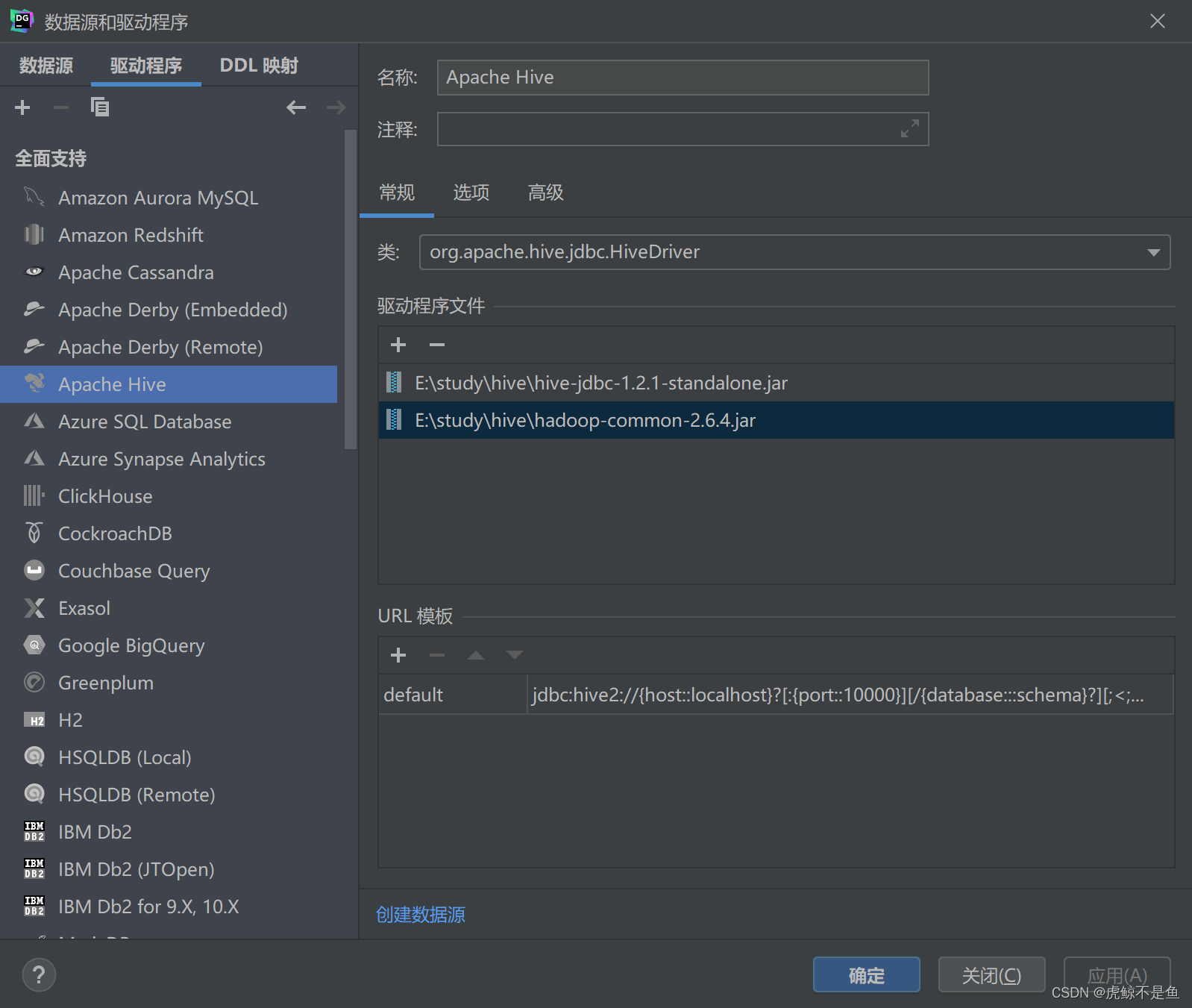
Task: Add a URL template with plus
Action: coord(398,655)
